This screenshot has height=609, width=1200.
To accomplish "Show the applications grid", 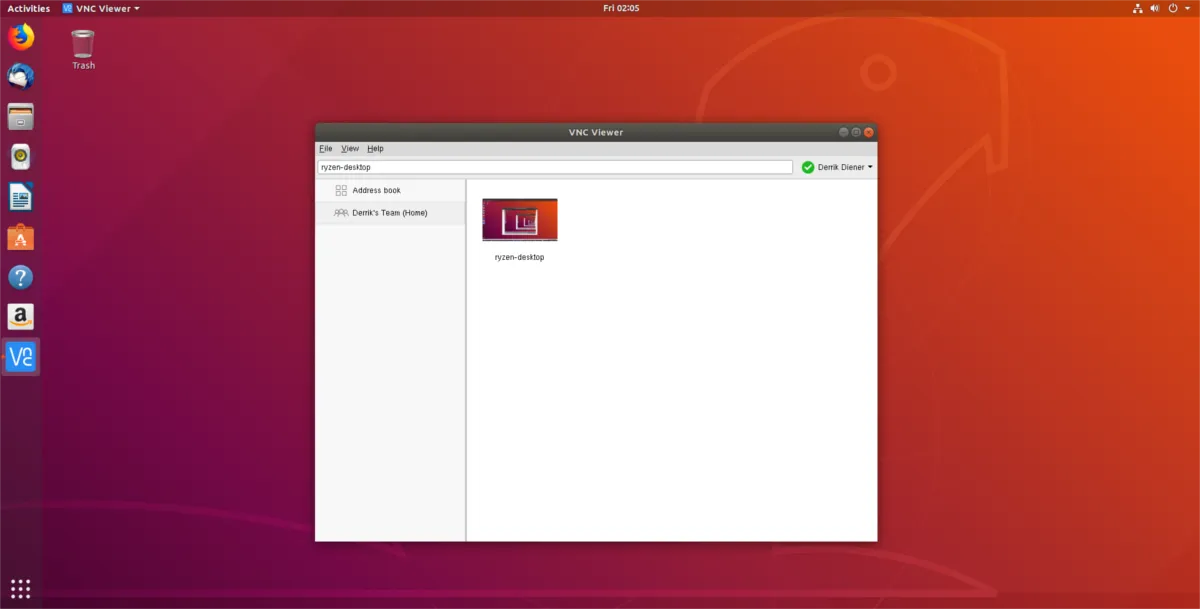I will tap(21, 588).
